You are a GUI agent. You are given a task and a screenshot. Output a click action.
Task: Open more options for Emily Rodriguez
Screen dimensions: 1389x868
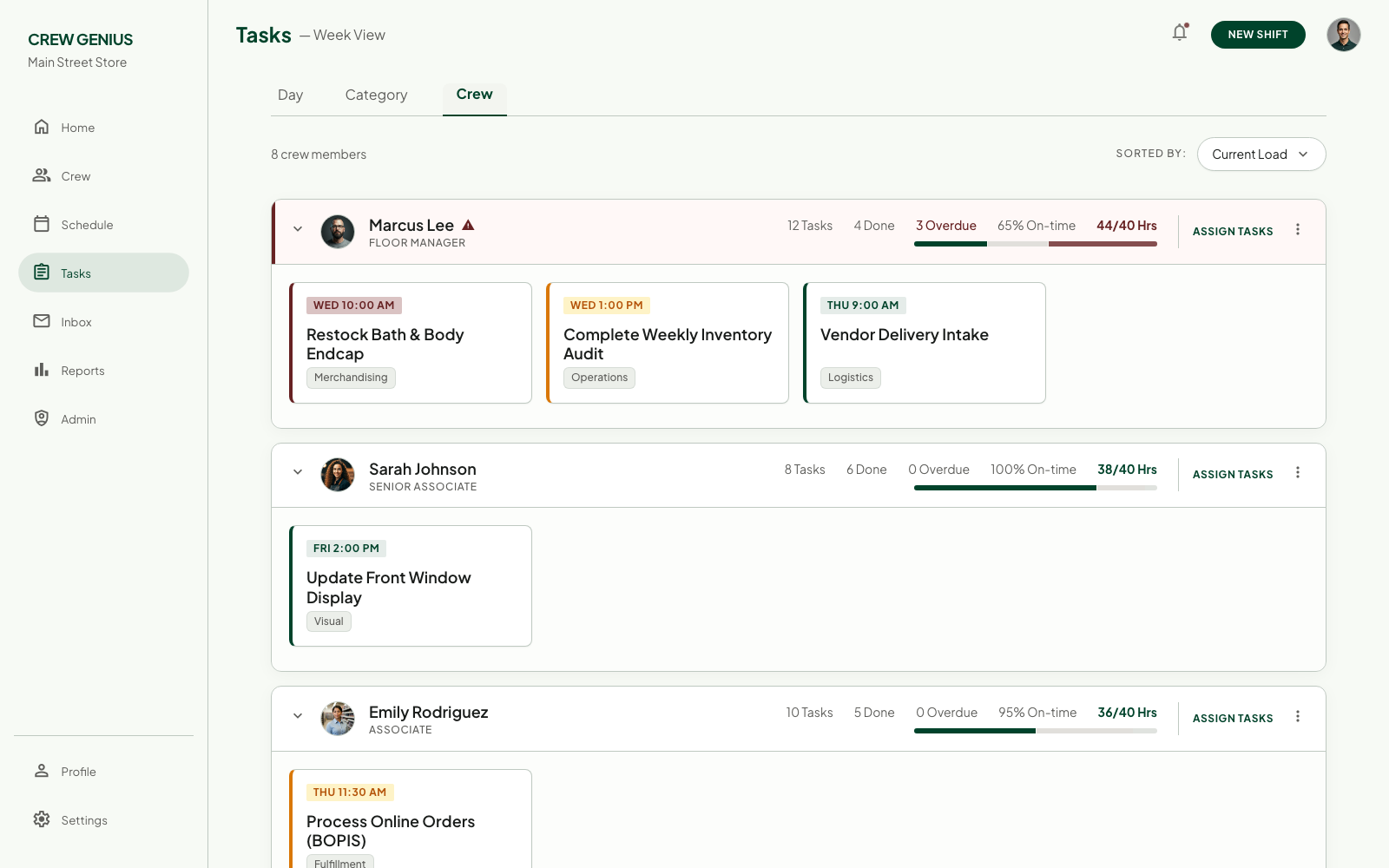pyautogui.click(x=1298, y=717)
